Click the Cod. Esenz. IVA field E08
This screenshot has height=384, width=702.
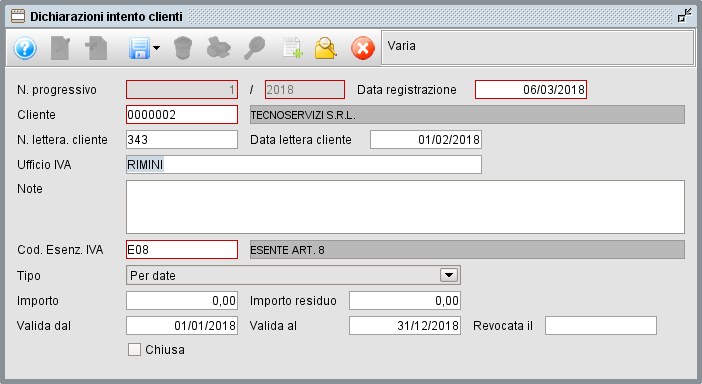[182, 249]
